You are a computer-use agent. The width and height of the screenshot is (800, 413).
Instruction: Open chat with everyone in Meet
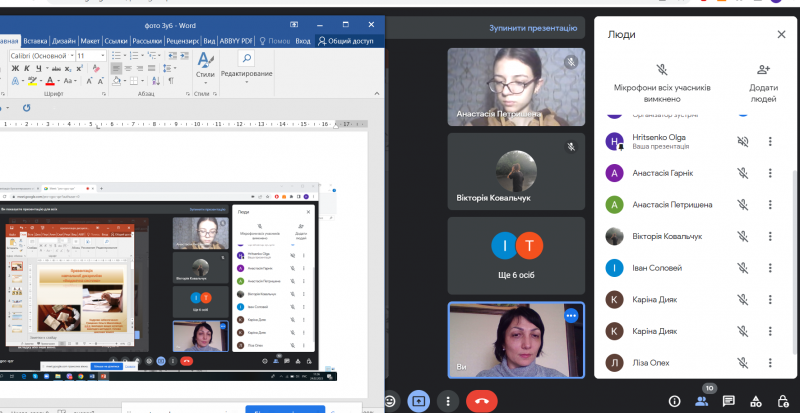coord(728,401)
